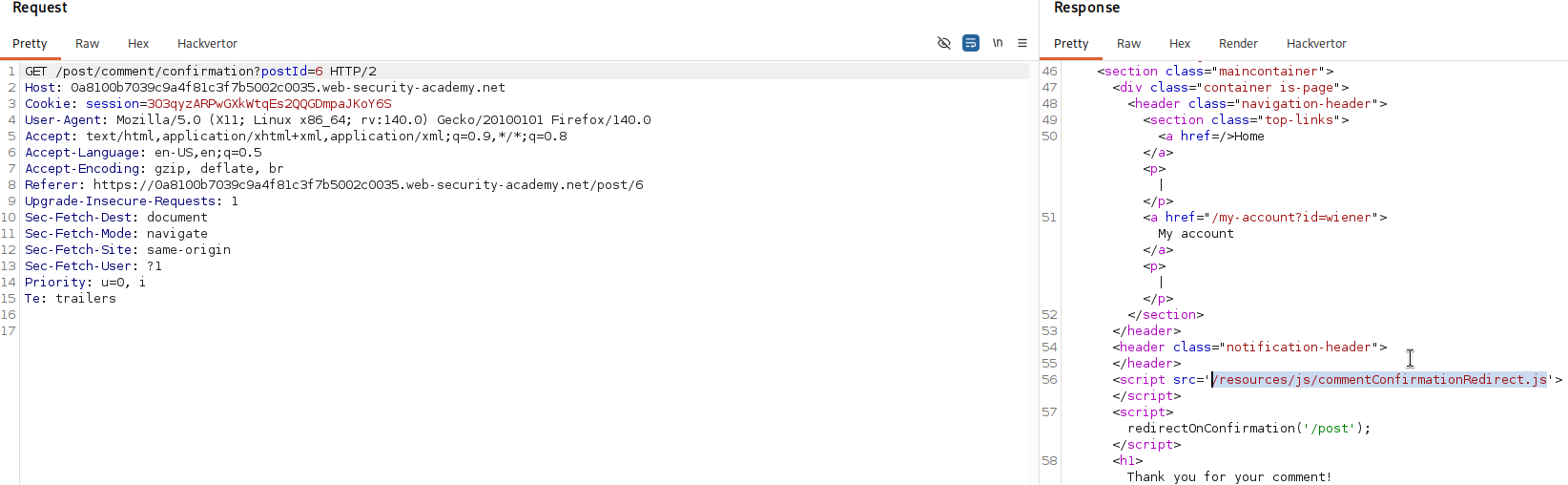This screenshot has width=1568, height=485.
Task: Toggle the hidden-characters eye icon in Request
Action: (x=944, y=43)
